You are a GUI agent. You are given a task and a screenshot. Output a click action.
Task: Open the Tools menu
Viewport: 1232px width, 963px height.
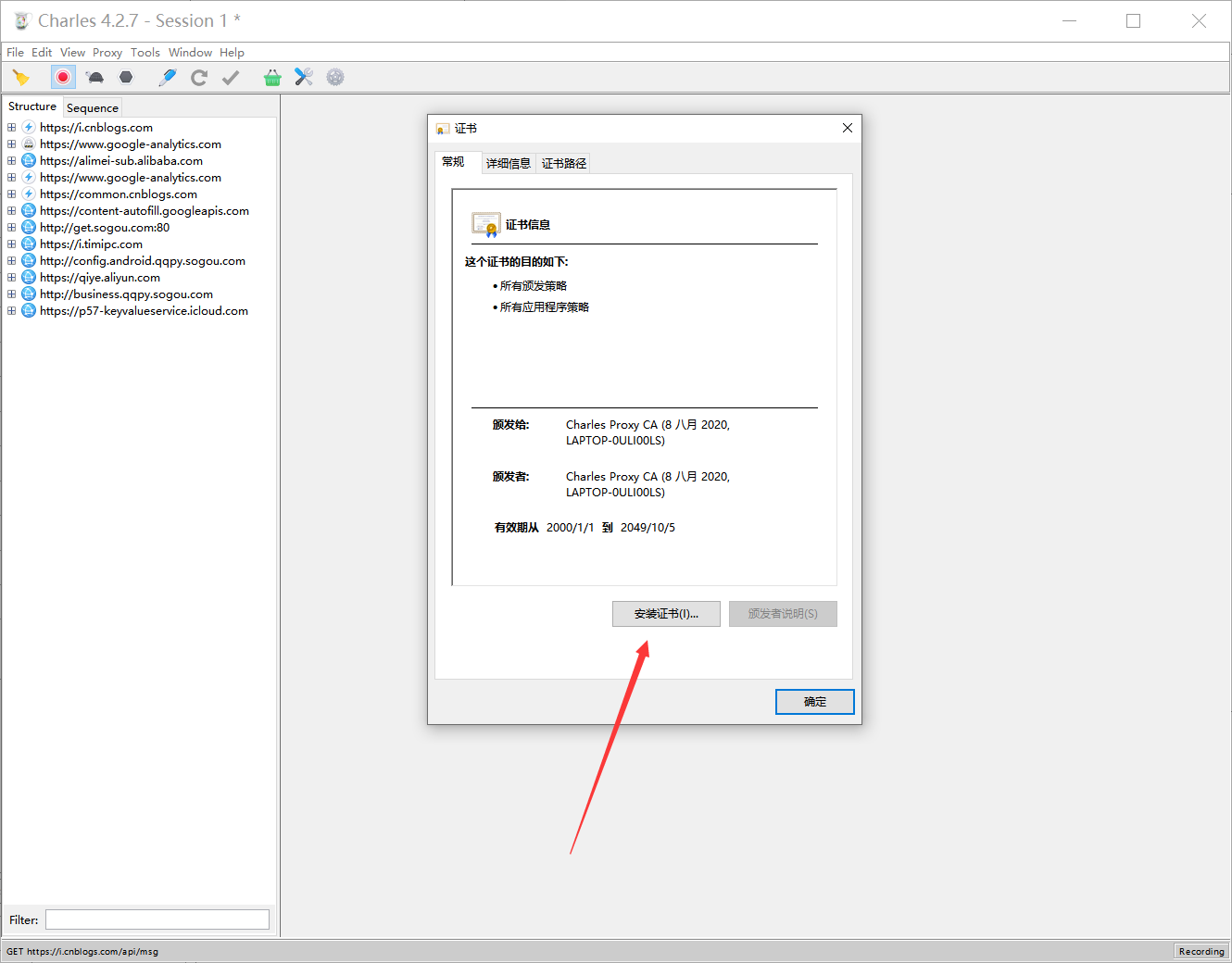145,53
